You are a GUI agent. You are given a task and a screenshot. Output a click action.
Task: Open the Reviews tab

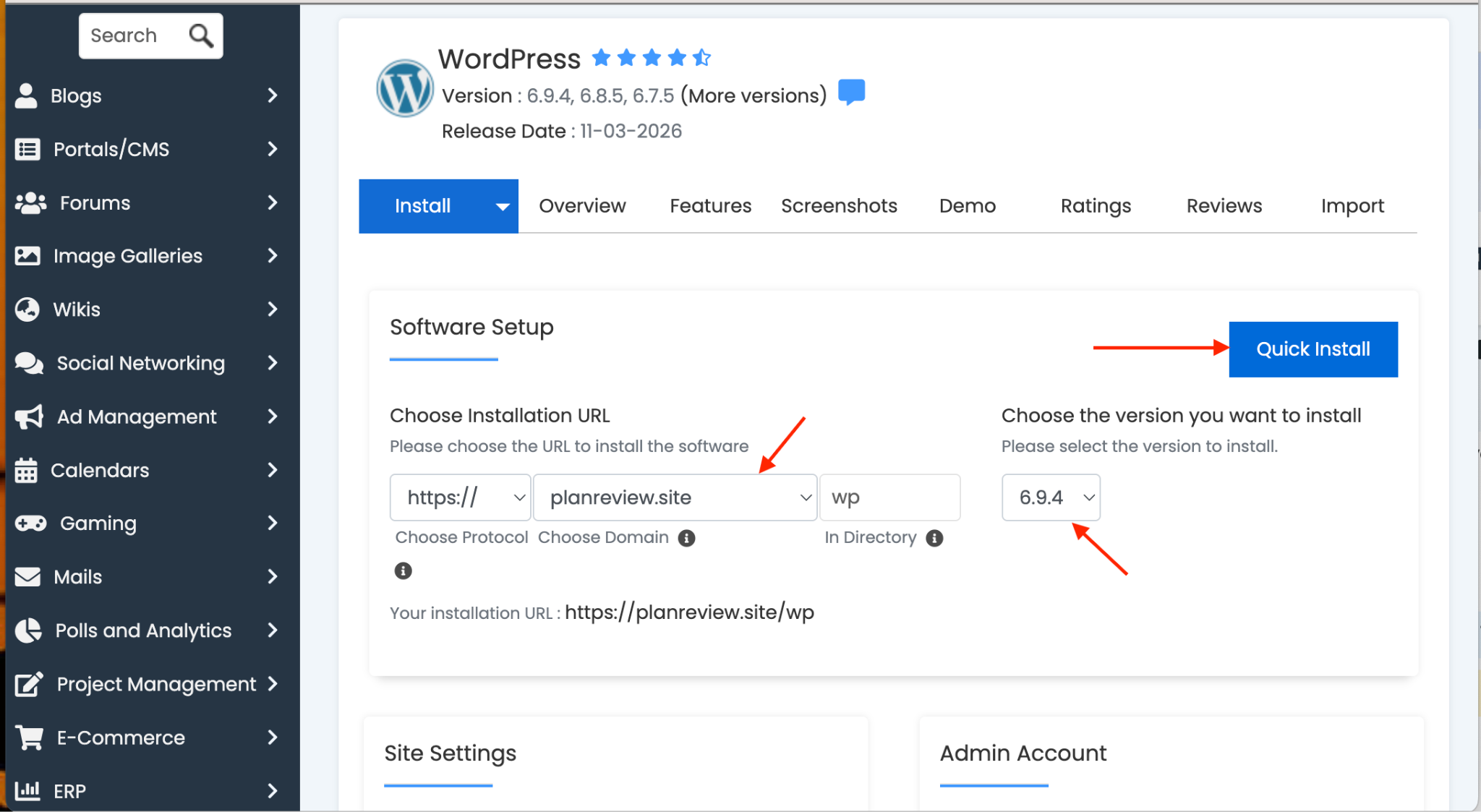coord(1224,206)
